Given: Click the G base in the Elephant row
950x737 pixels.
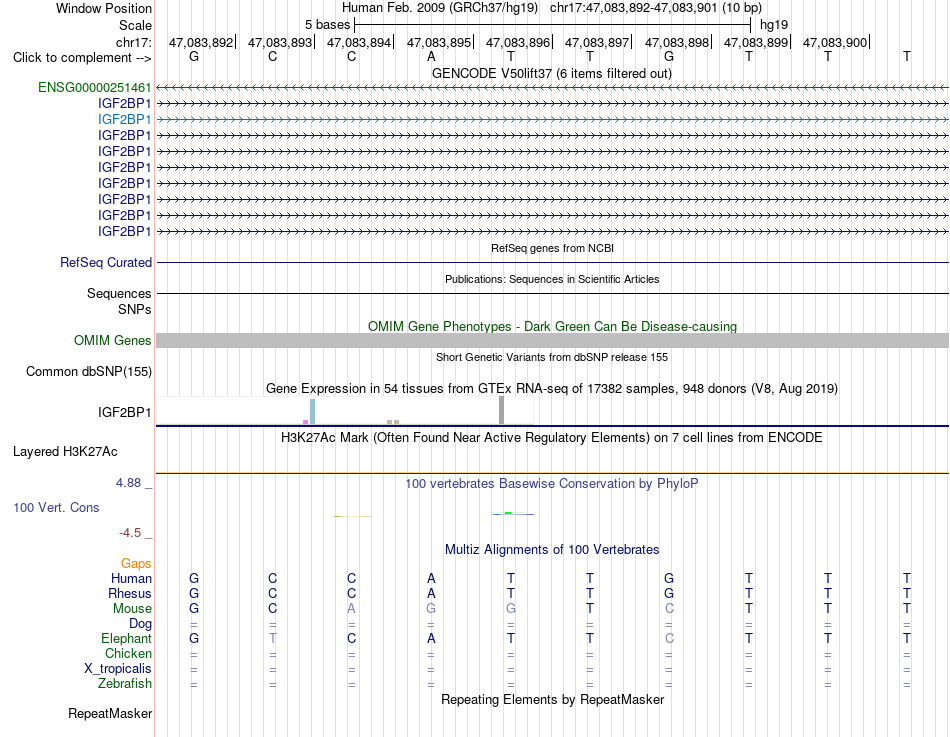Looking at the screenshot, I should [194, 638].
